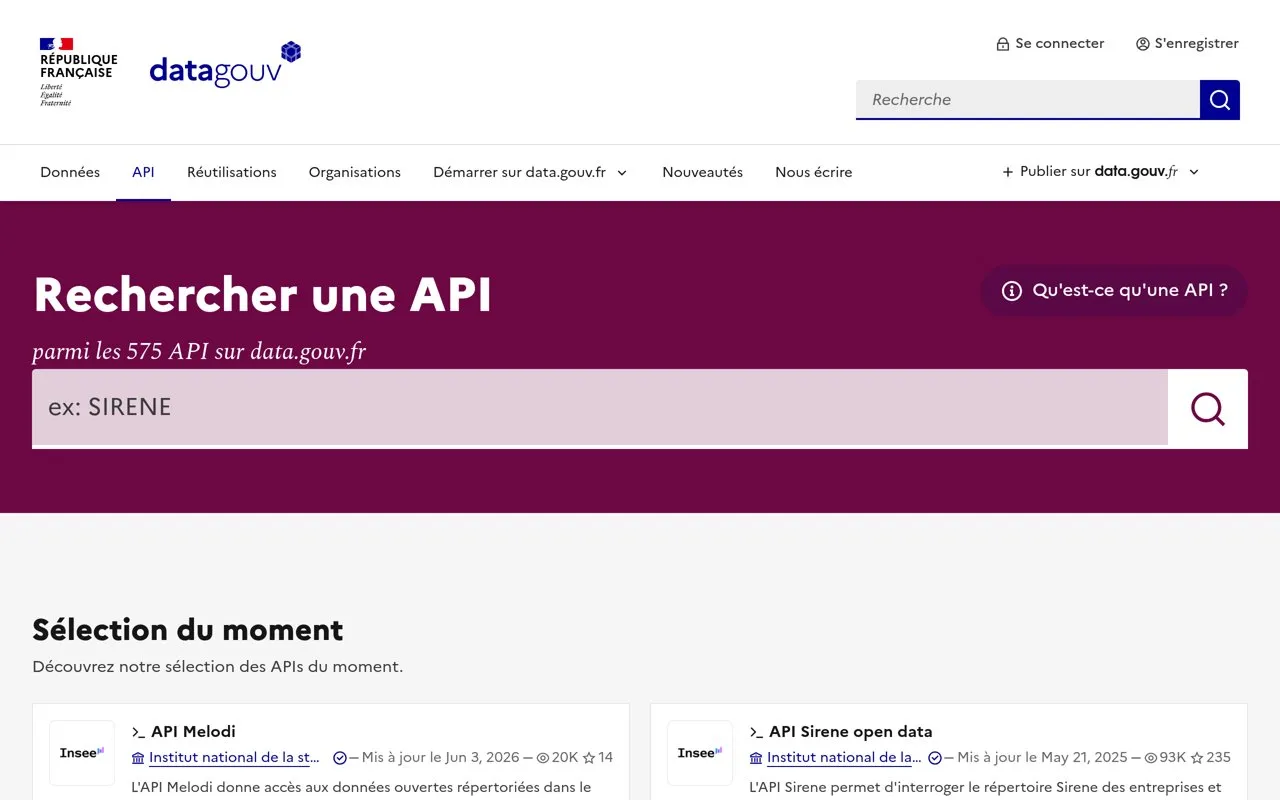Image resolution: width=1280 pixels, height=800 pixels.
Task: Select the API navigation tab
Action: click(x=143, y=172)
